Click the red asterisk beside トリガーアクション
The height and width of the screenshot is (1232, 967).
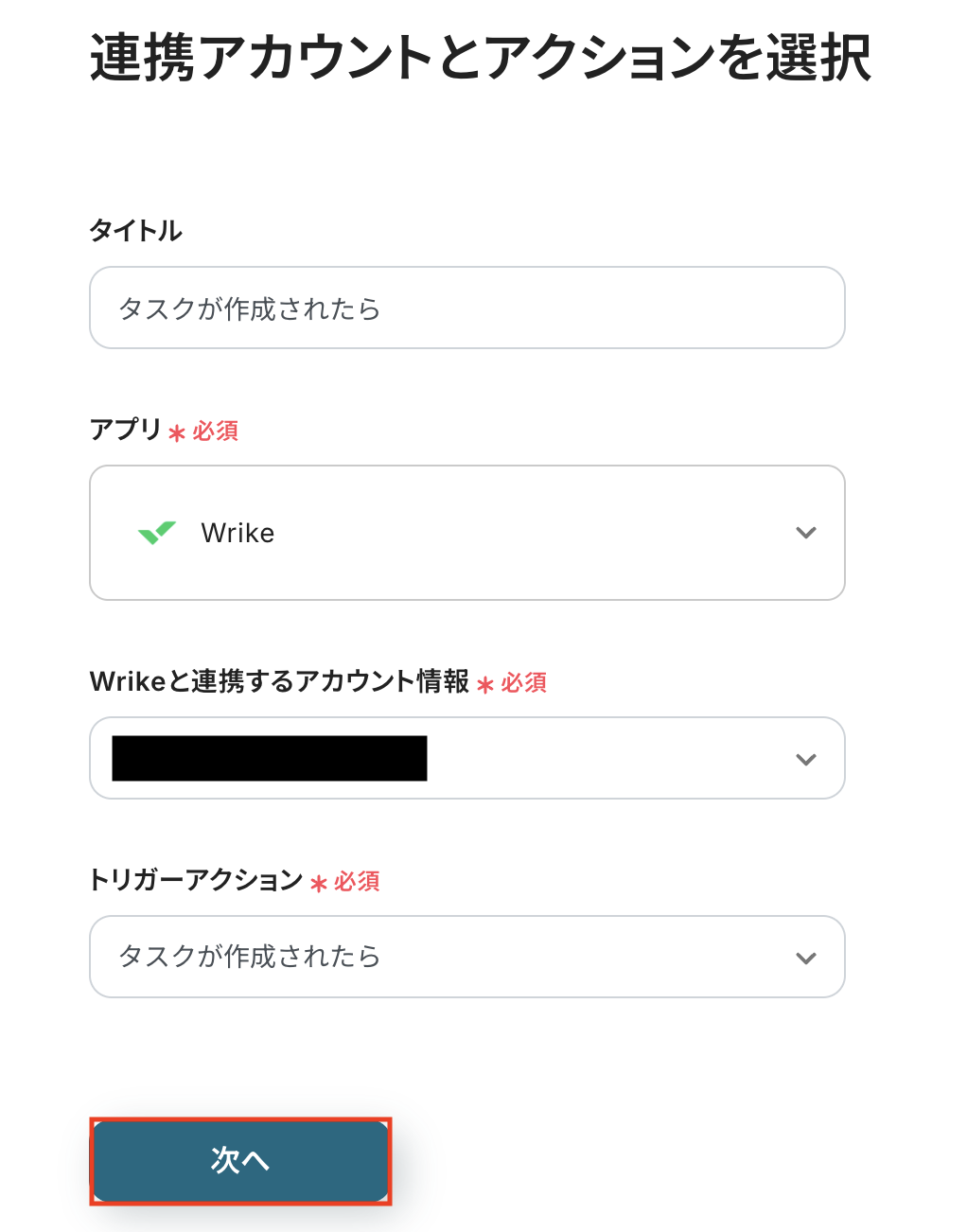(x=319, y=884)
